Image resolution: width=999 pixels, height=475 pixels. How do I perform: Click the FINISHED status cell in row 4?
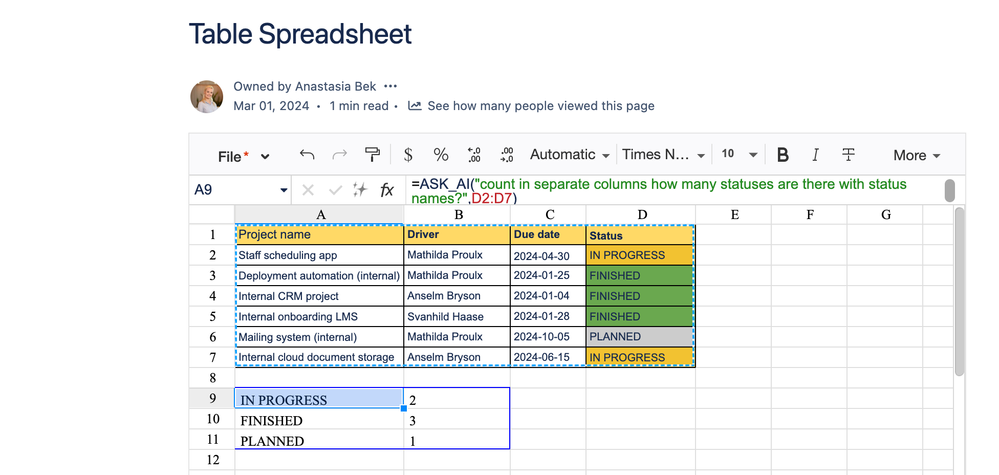coord(640,295)
